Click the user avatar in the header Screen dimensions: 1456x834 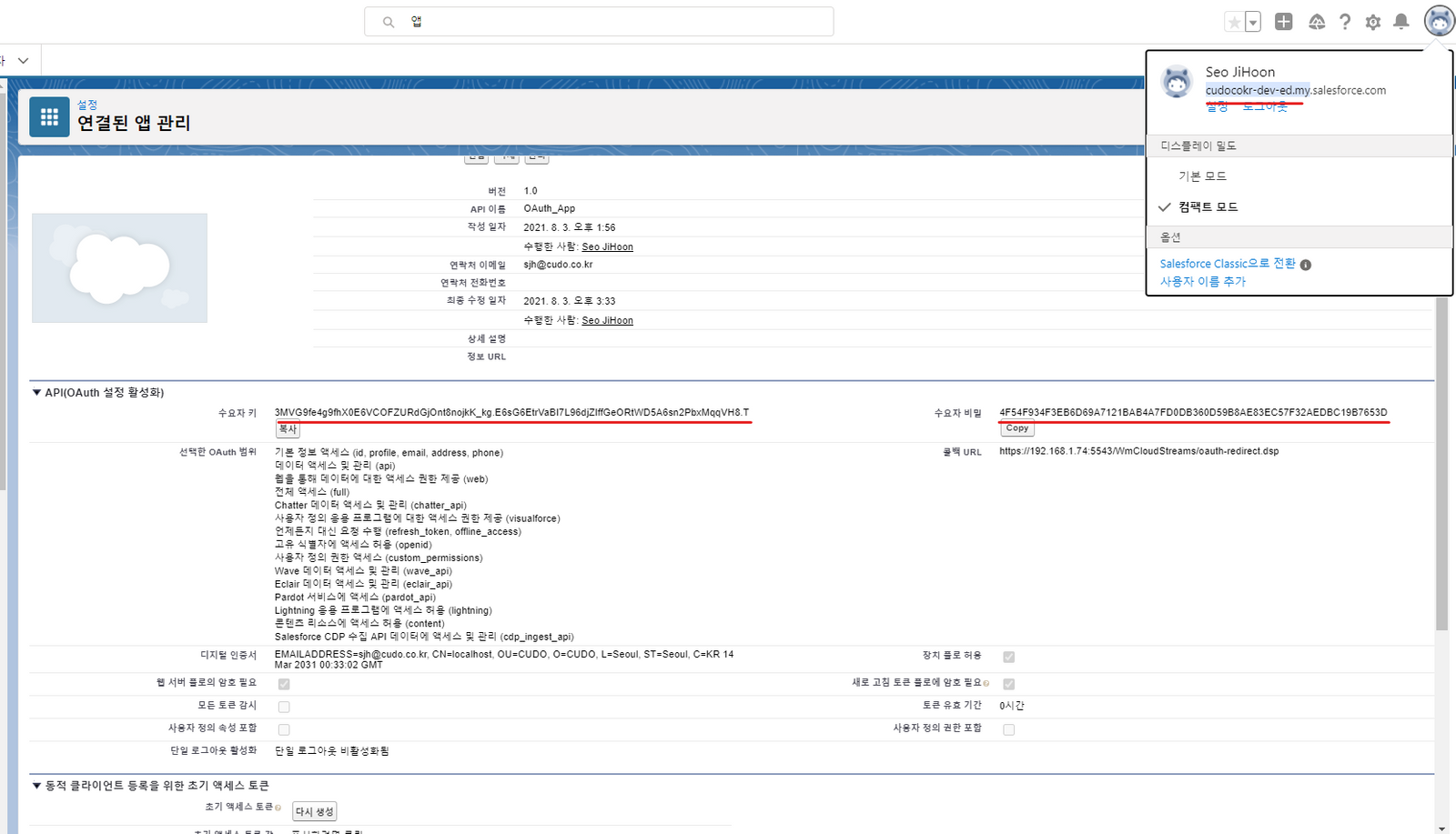pyautogui.click(x=1439, y=21)
